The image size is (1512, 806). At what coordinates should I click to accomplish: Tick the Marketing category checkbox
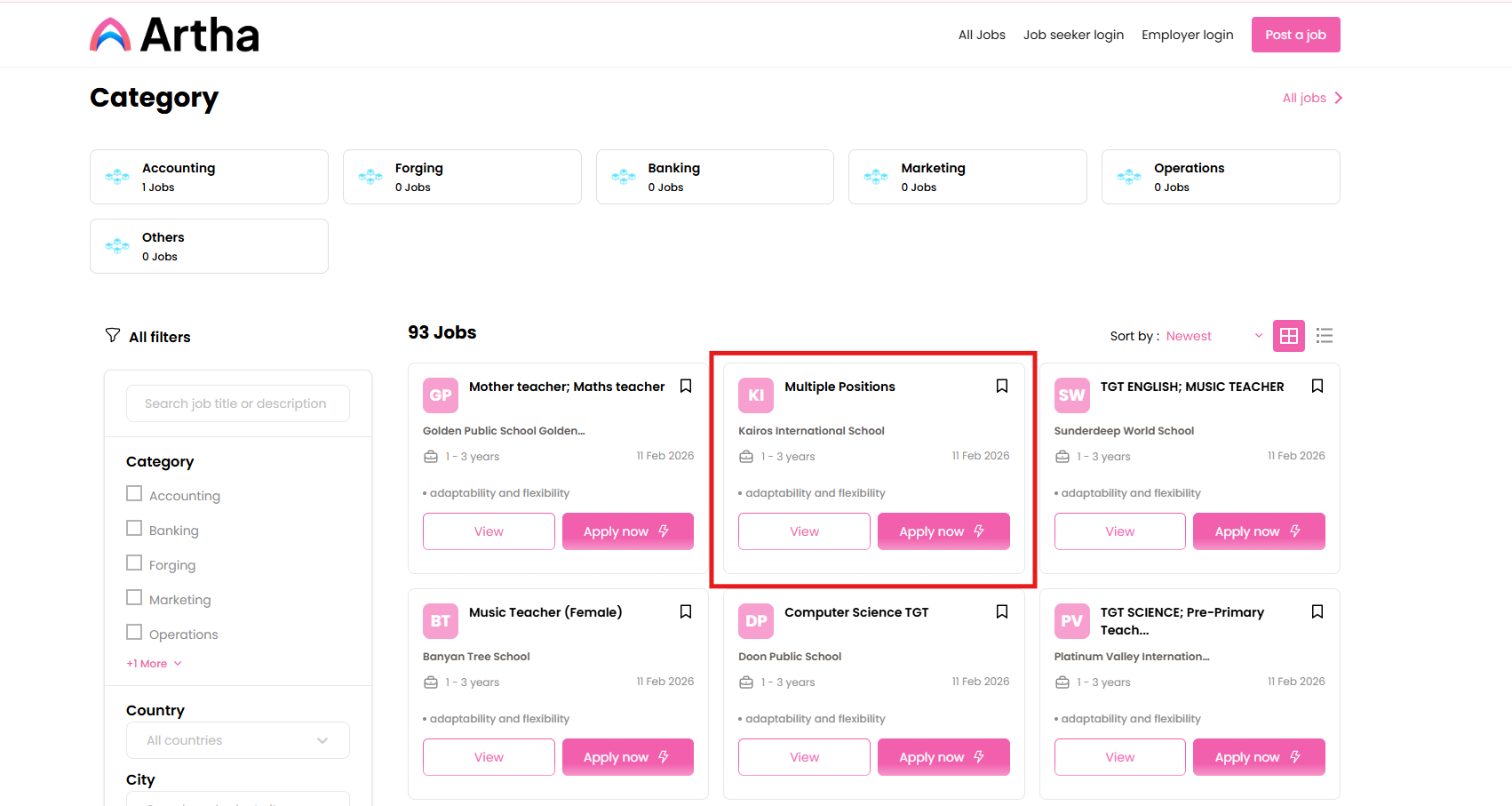(134, 598)
